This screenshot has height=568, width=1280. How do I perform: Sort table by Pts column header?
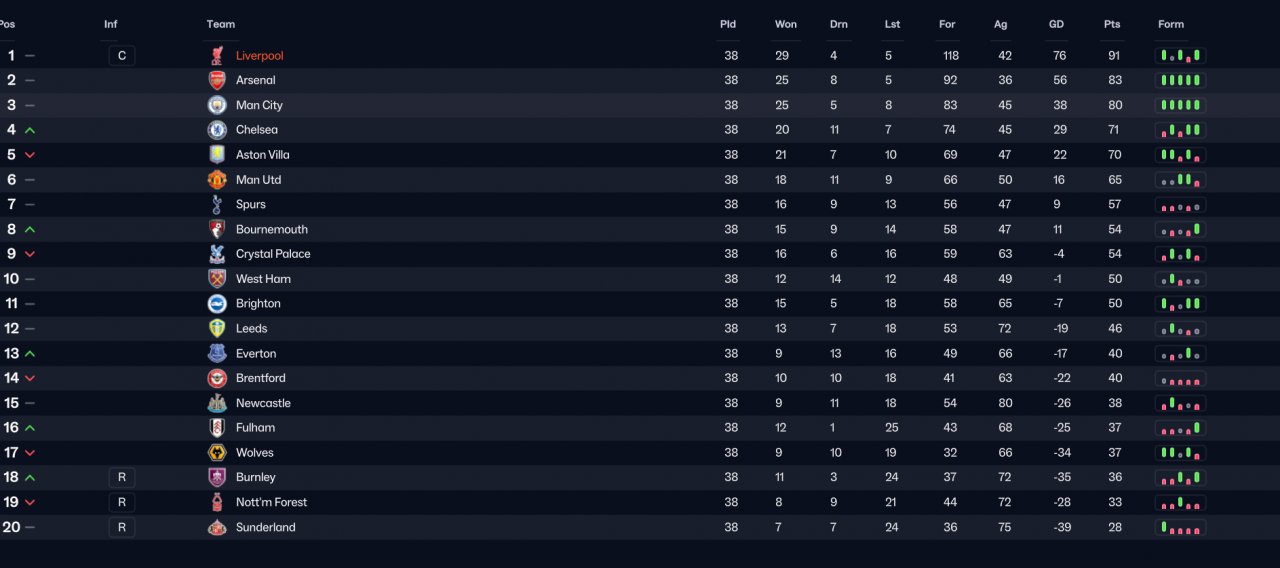1112,25
